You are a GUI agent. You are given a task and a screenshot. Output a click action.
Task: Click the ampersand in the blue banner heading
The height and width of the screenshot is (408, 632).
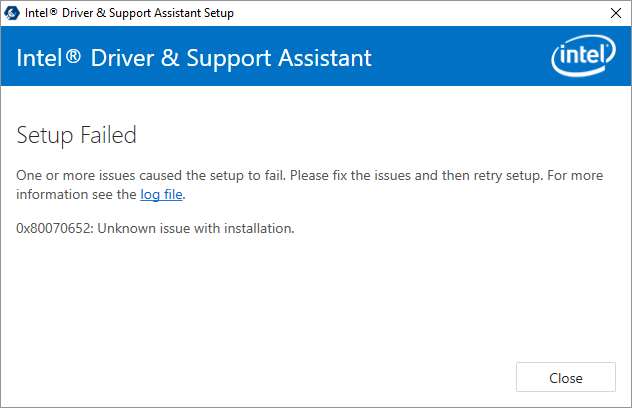point(170,58)
